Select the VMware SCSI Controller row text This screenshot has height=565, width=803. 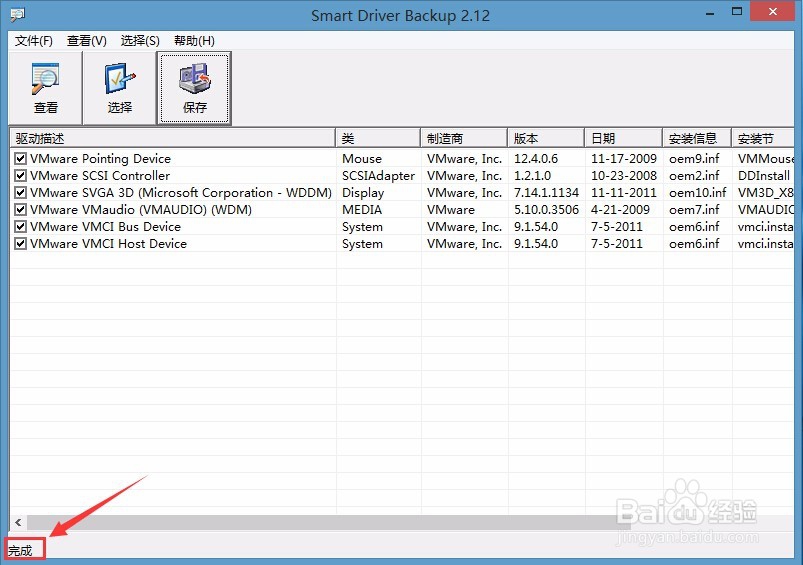[100, 175]
